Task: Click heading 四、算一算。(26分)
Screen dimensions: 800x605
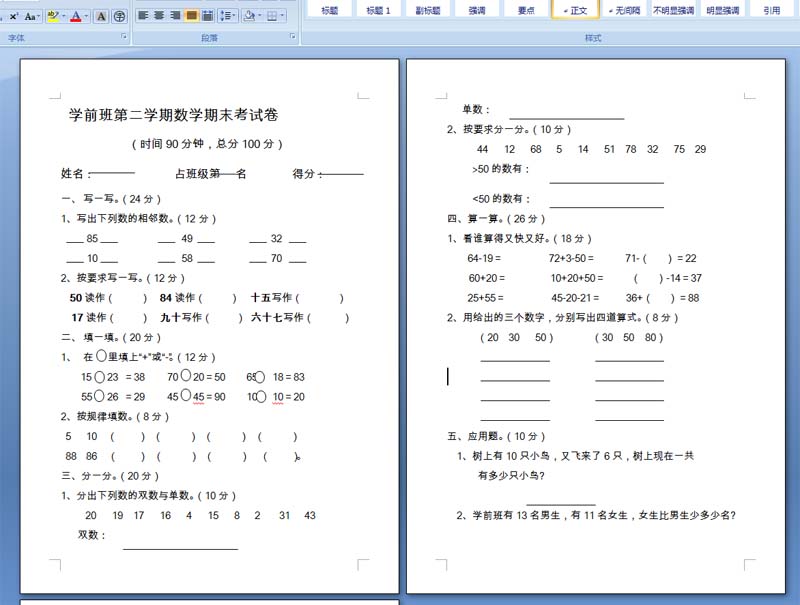Action: 496,219
